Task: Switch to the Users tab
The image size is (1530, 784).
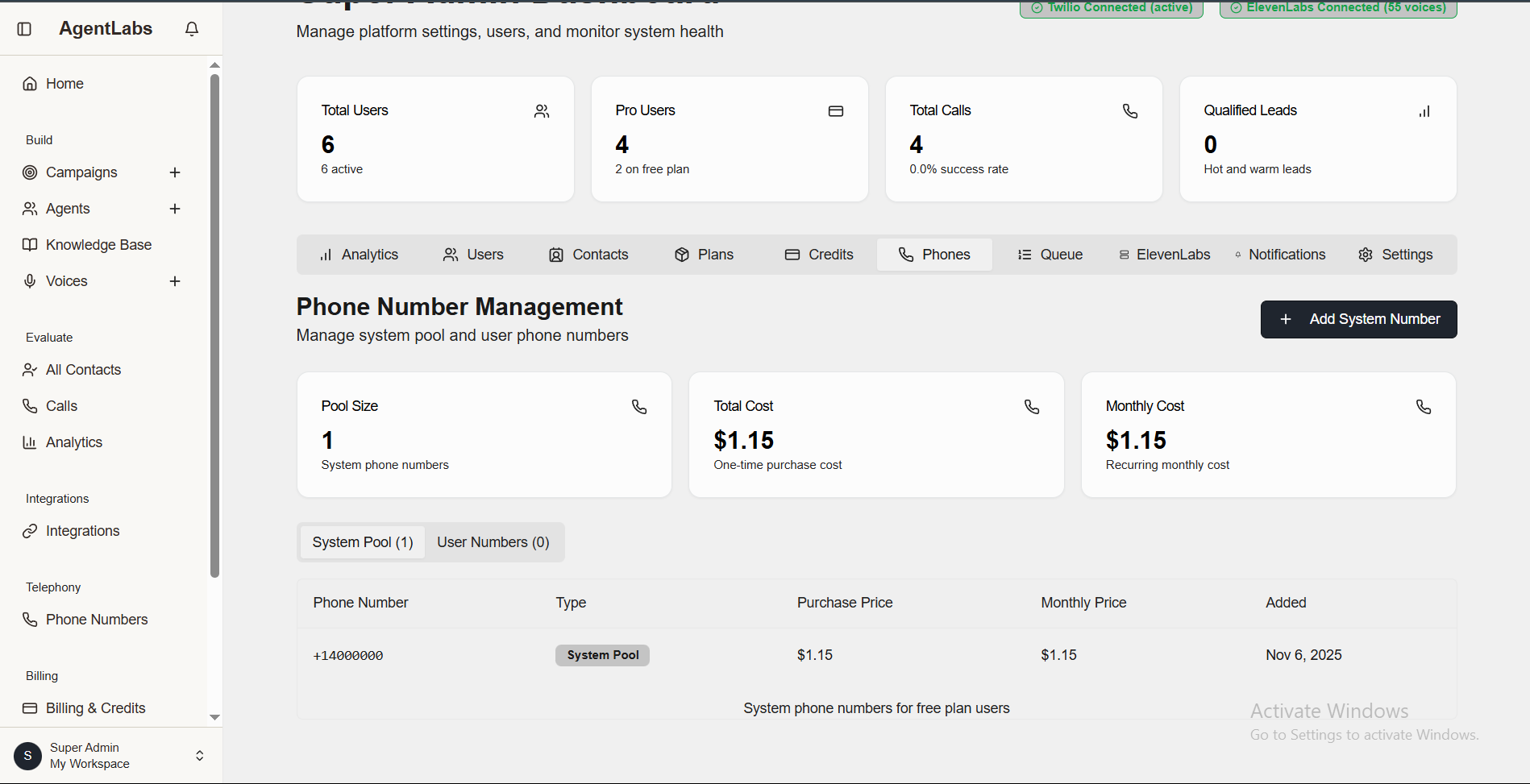Action: [x=473, y=254]
